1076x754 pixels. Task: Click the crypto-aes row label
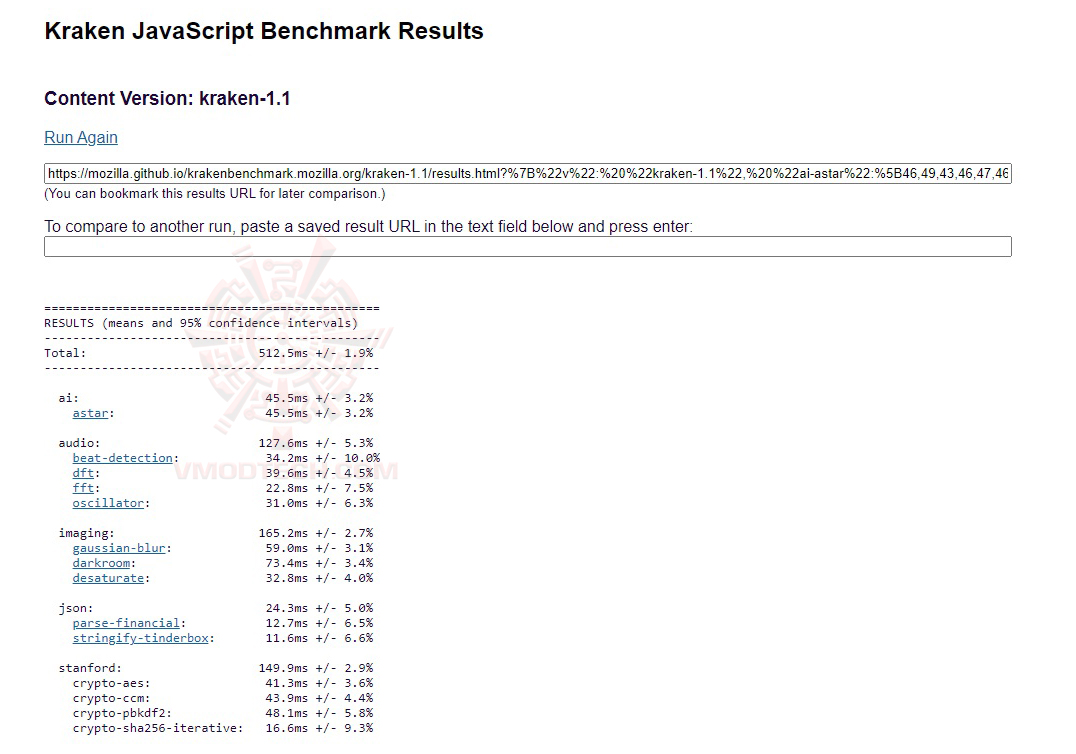pos(111,683)
